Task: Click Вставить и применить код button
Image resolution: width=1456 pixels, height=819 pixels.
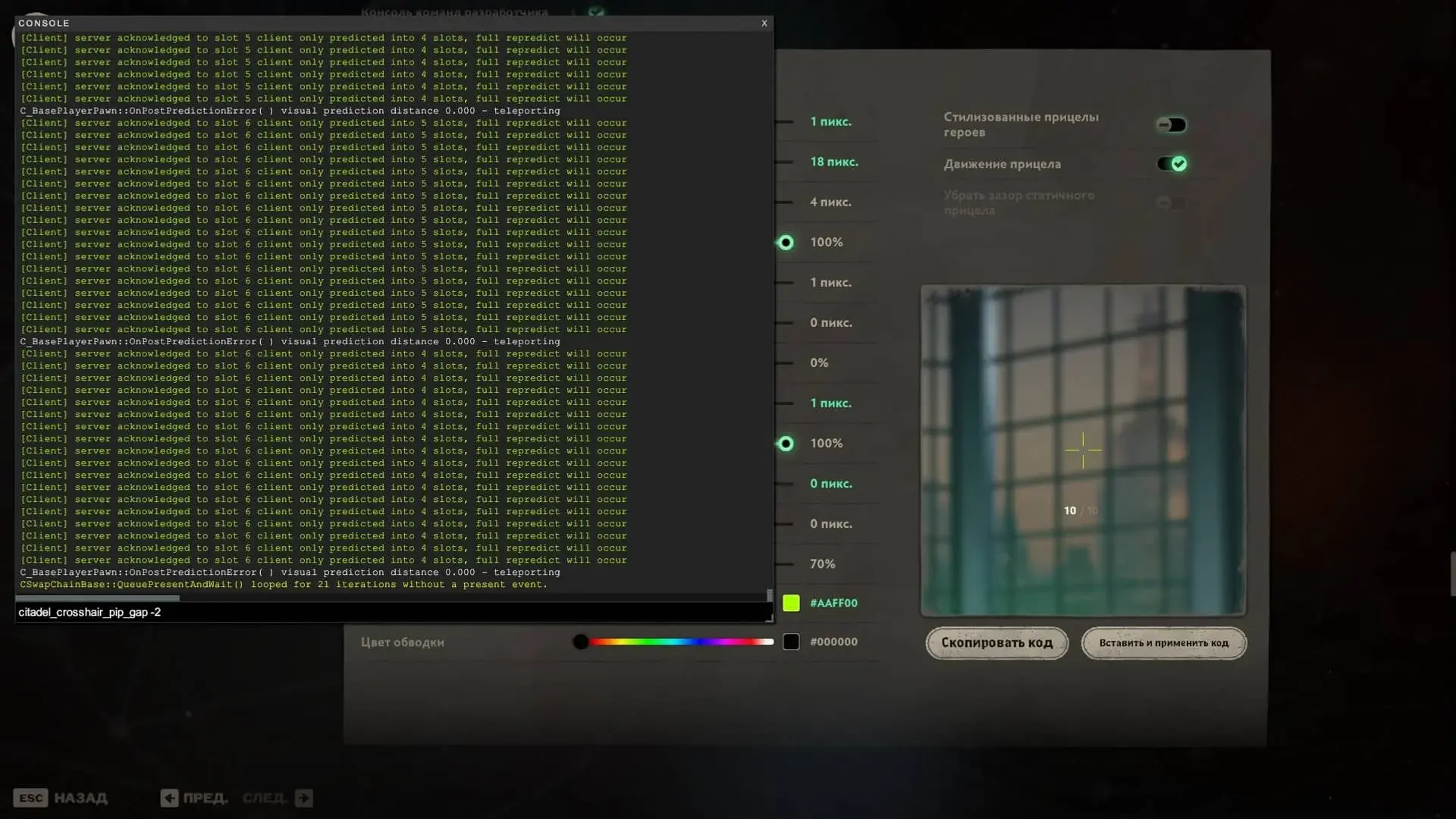Action: click(1164, 643)
